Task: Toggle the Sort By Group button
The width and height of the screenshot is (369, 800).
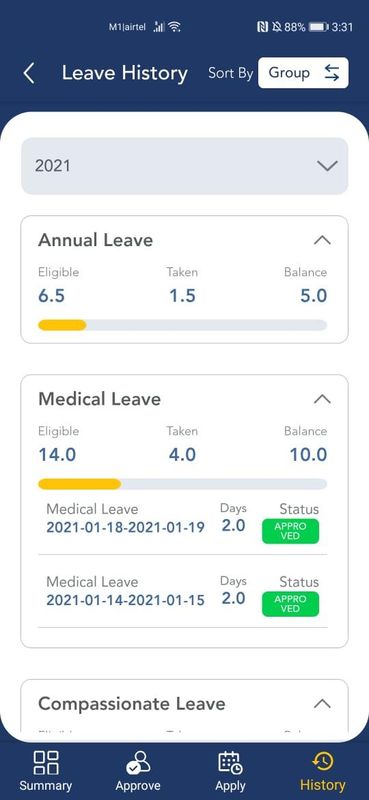Action: coord(303,73)
